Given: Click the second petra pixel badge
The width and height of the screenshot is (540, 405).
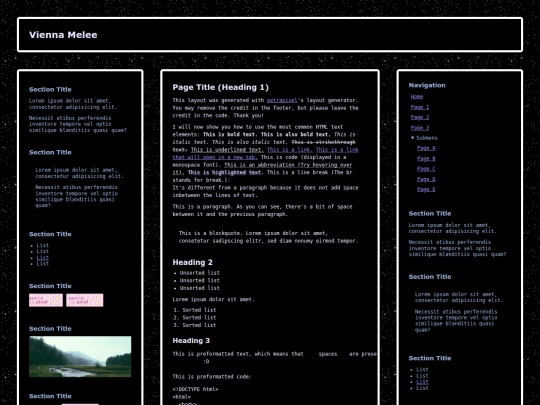Looking at the screenshot, I should (x=84, y=300).
